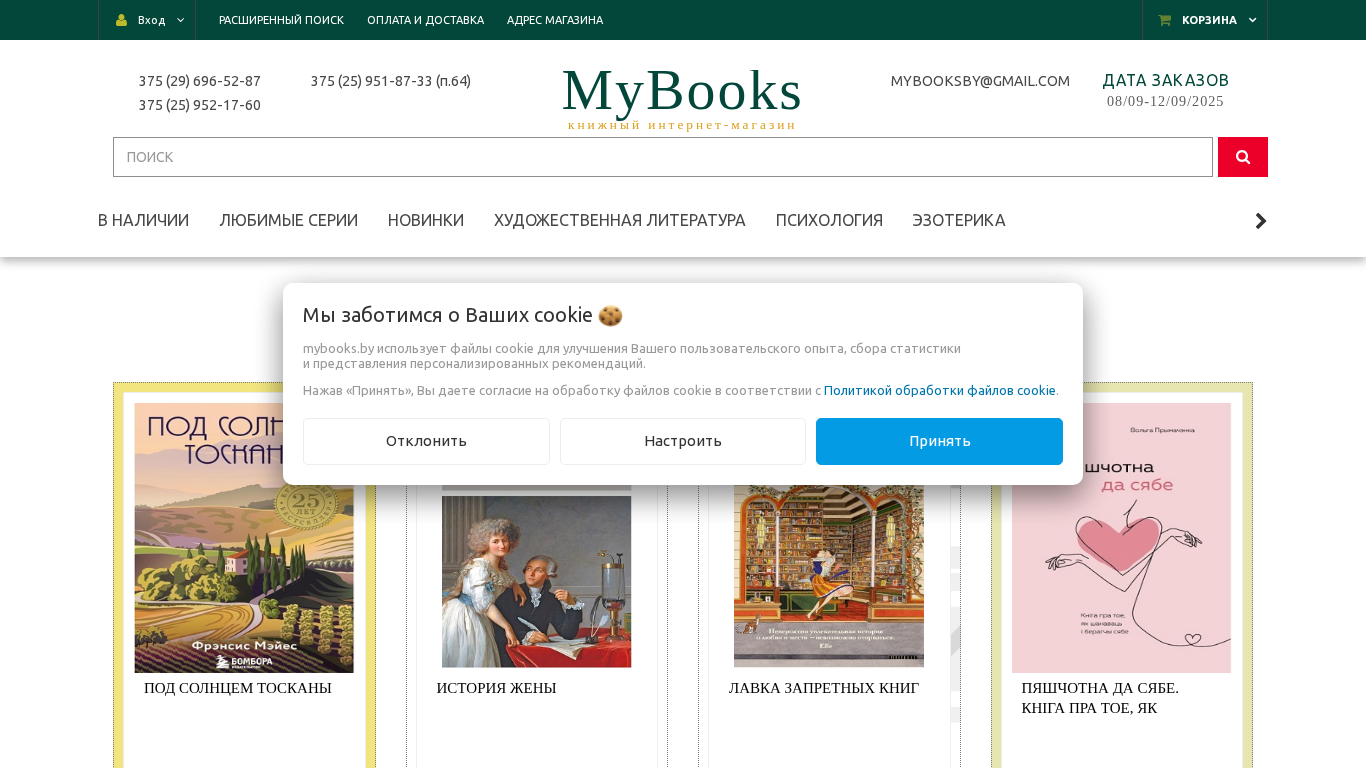Click the shopping cart icon
This screenshot has height=768, width=1366.
[x=1164, y=20]
